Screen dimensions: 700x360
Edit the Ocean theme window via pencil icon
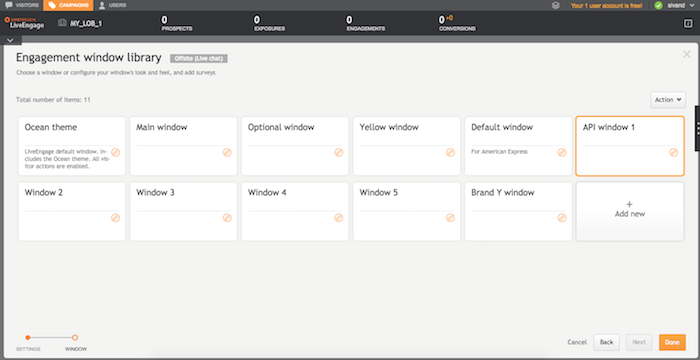point(116,152)
